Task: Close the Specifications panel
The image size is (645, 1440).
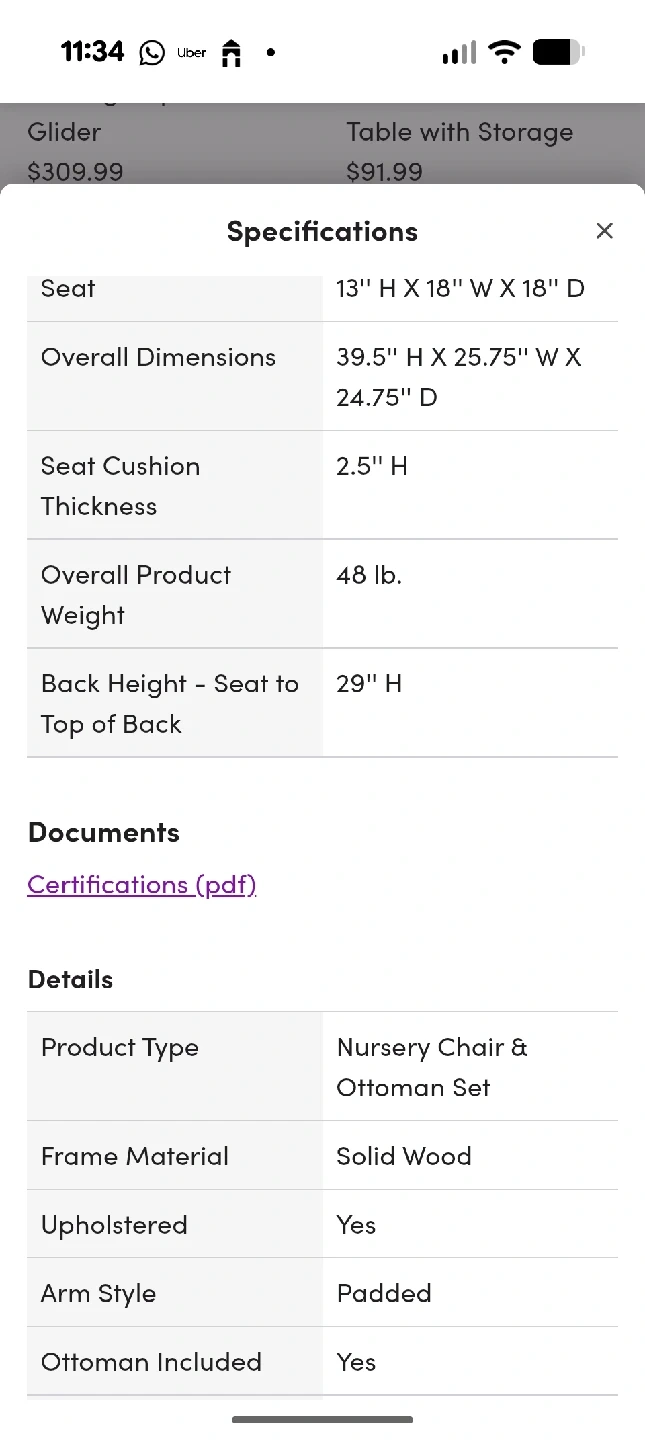Action: [x=604, y=231]
